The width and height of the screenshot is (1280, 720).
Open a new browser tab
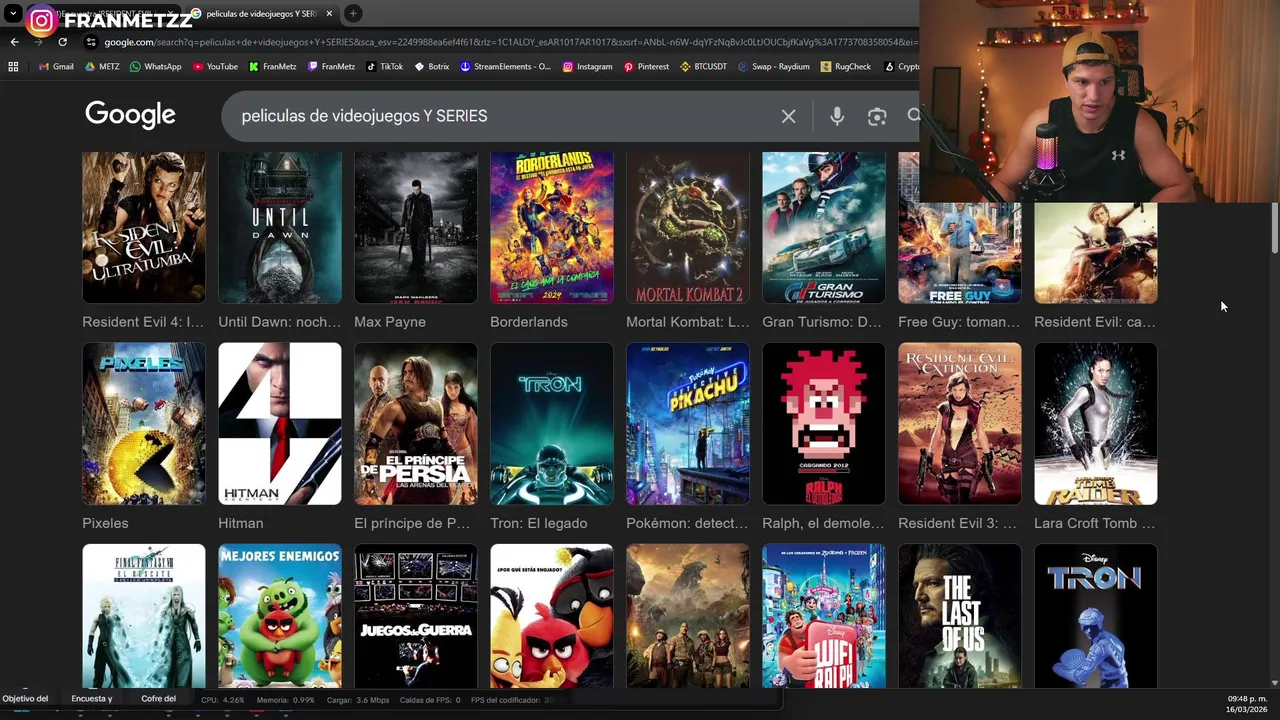click(353, 14)
